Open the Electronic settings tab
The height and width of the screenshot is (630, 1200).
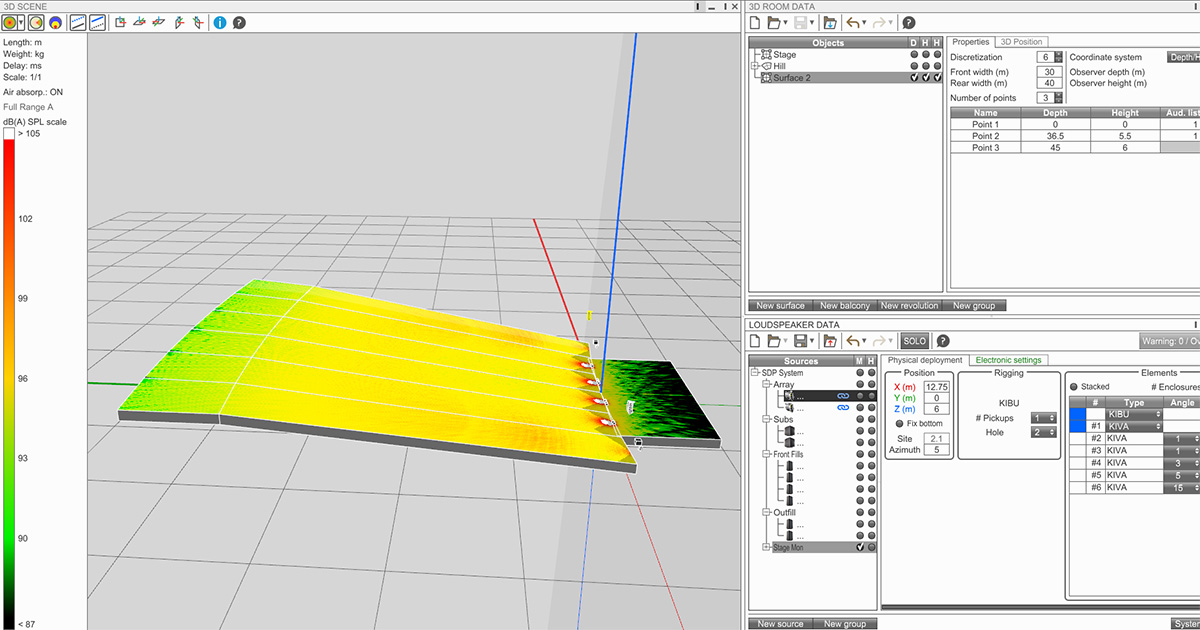[x=1009, y=360]
